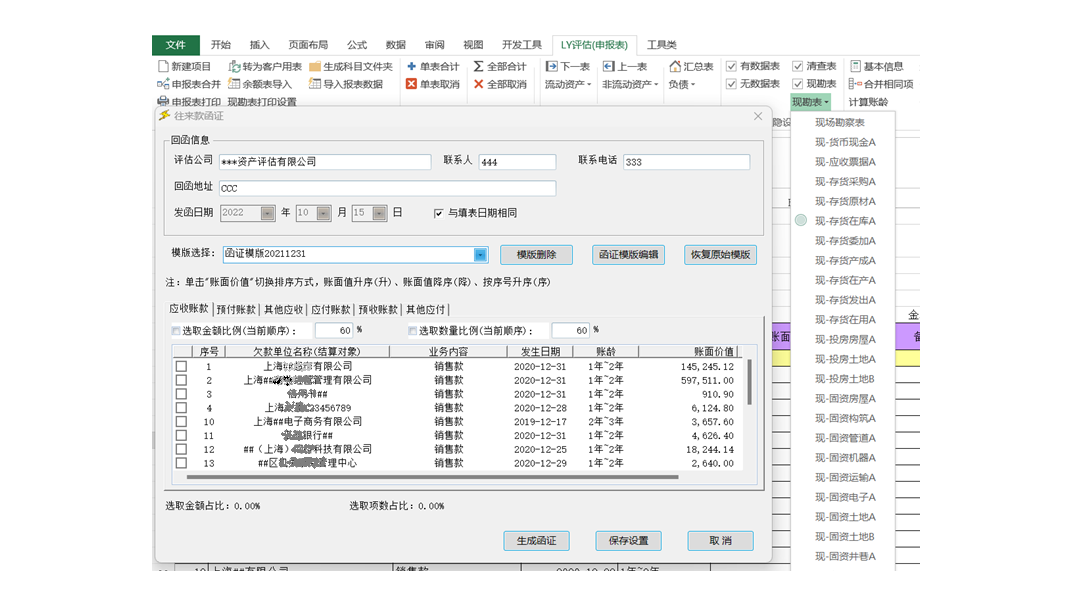Expand the 模版选择 dropdown list
Image resolution: width=1067 pixels, height=600 pixels.
pos(480,255)
